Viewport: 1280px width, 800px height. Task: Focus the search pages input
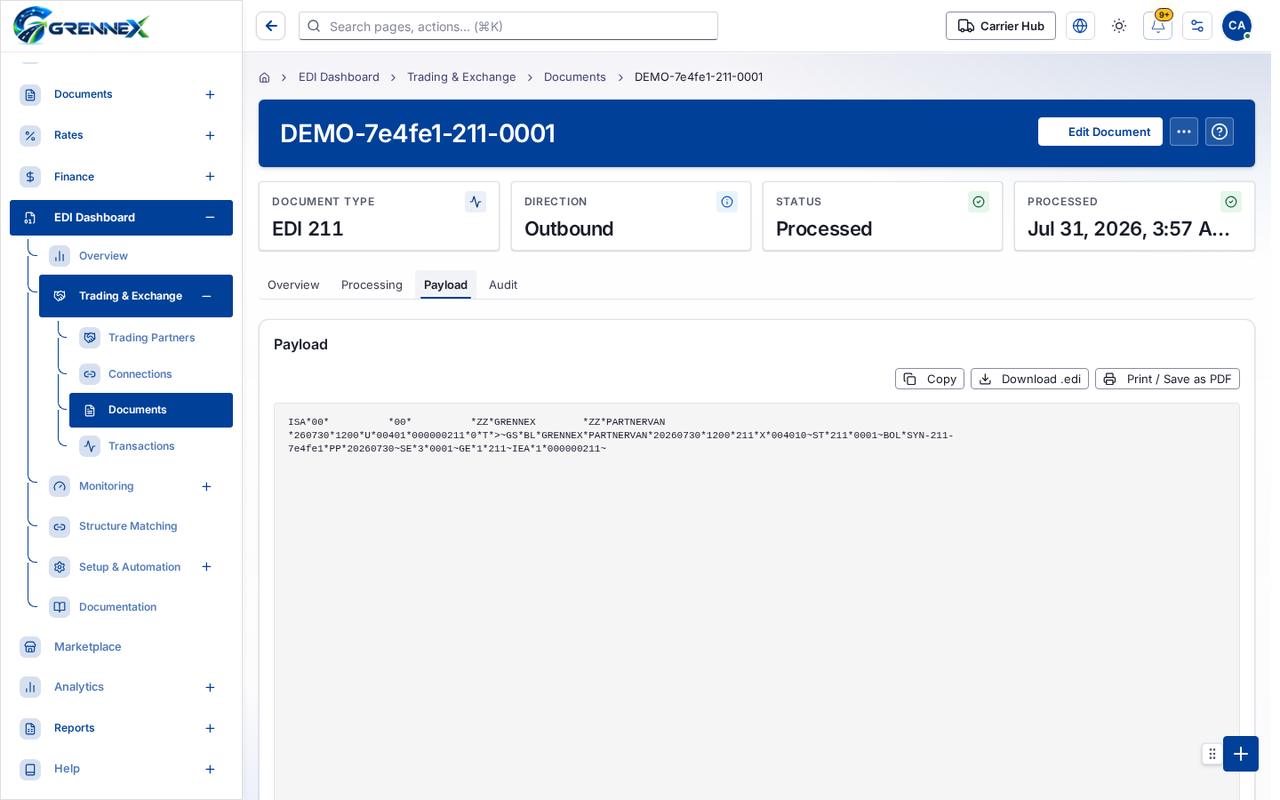508,26
